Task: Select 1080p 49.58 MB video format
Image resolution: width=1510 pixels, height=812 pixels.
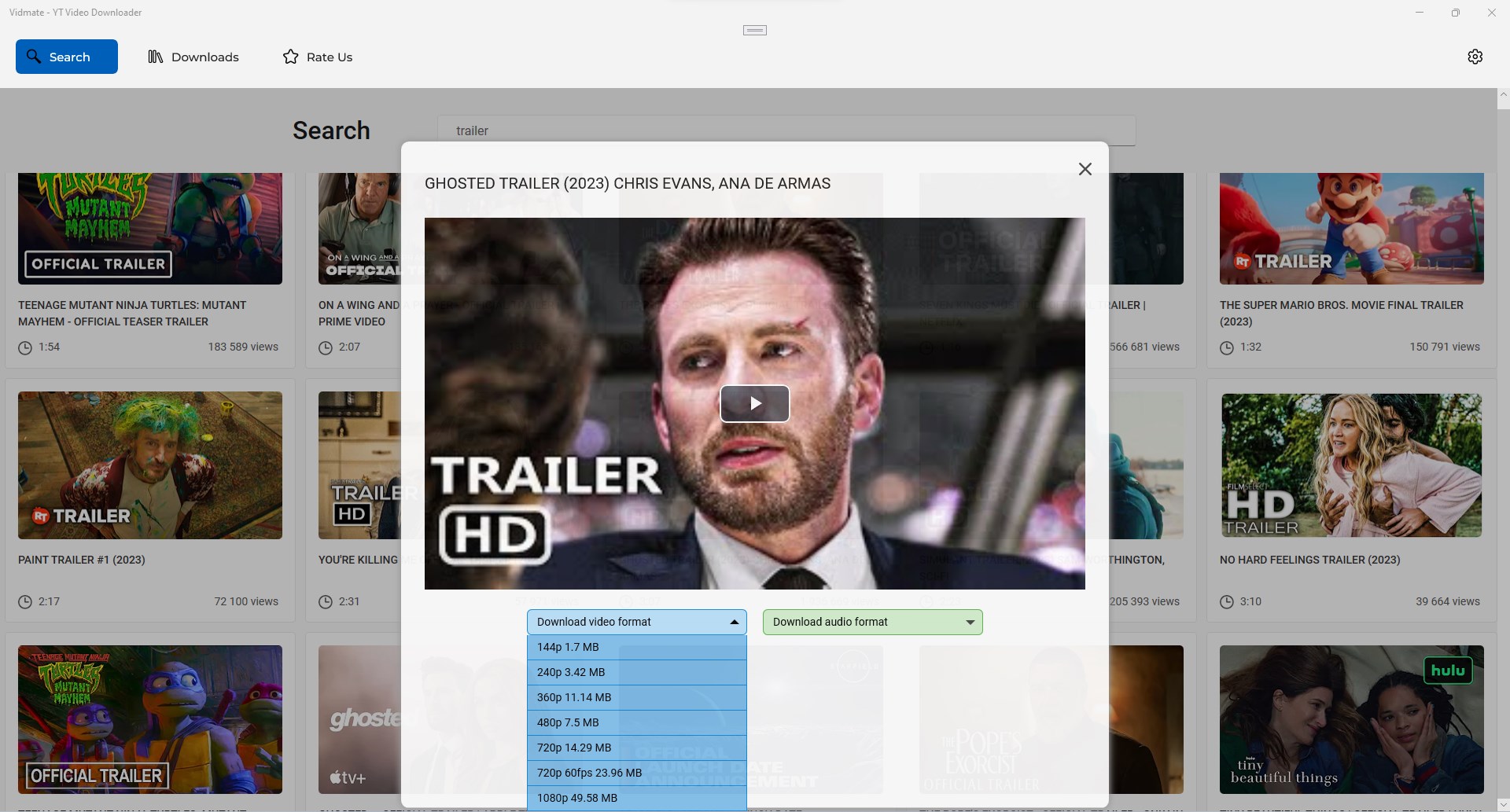Action: [x=637, y=798]
